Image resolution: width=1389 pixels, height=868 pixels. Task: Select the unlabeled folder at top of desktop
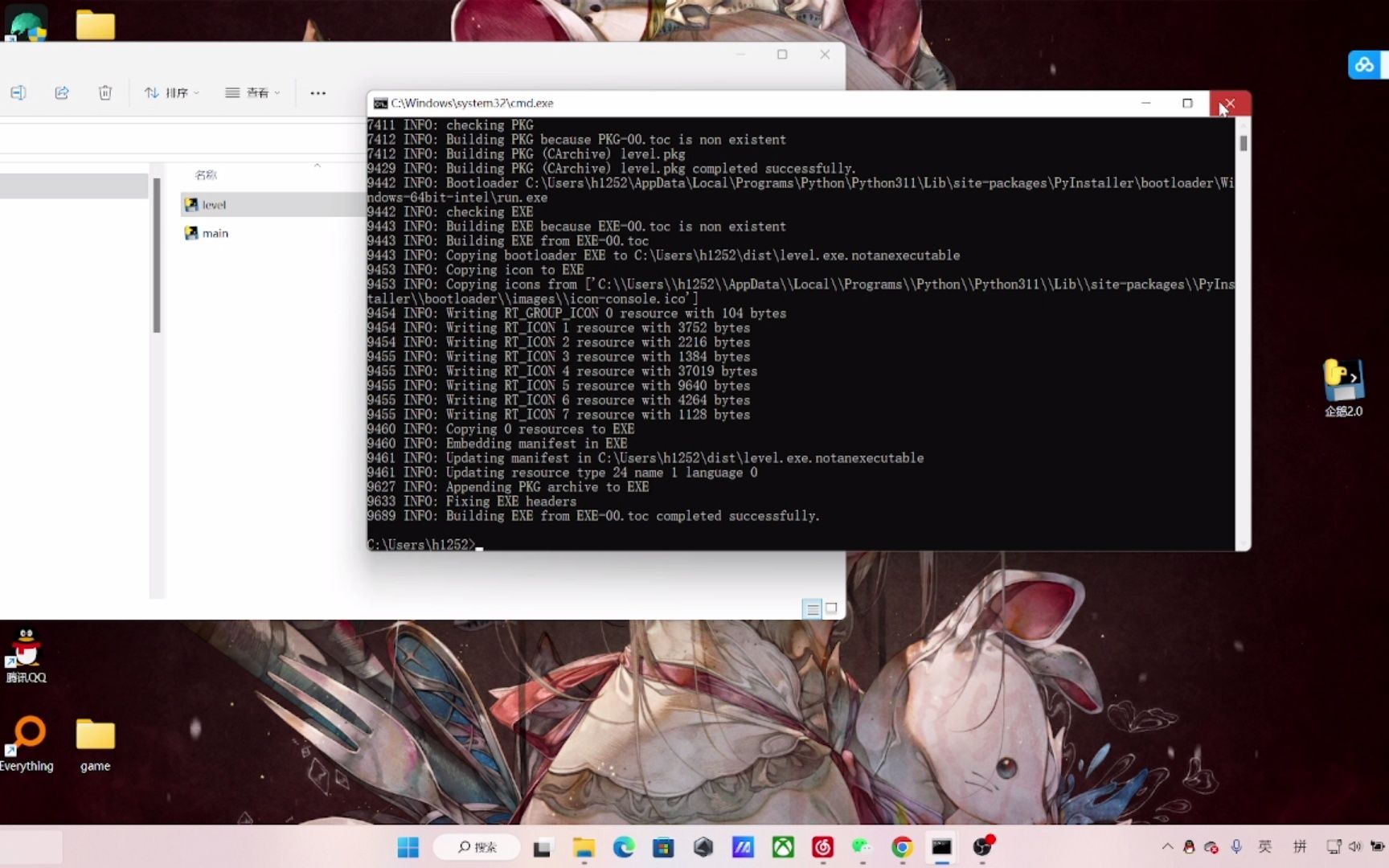click(x=96, y=24)
